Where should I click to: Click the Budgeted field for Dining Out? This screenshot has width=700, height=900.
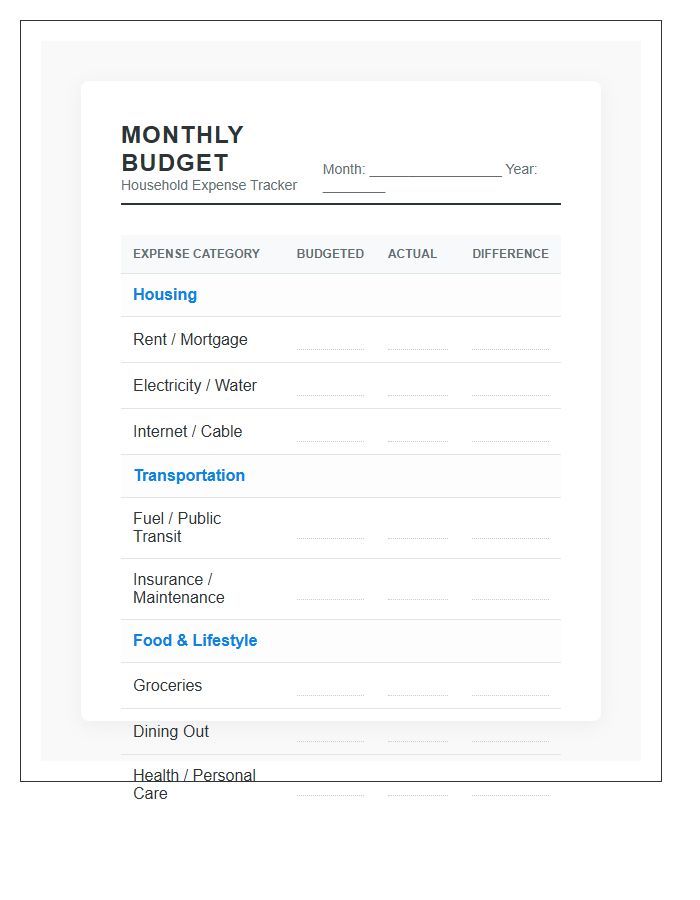coord(330,734)
